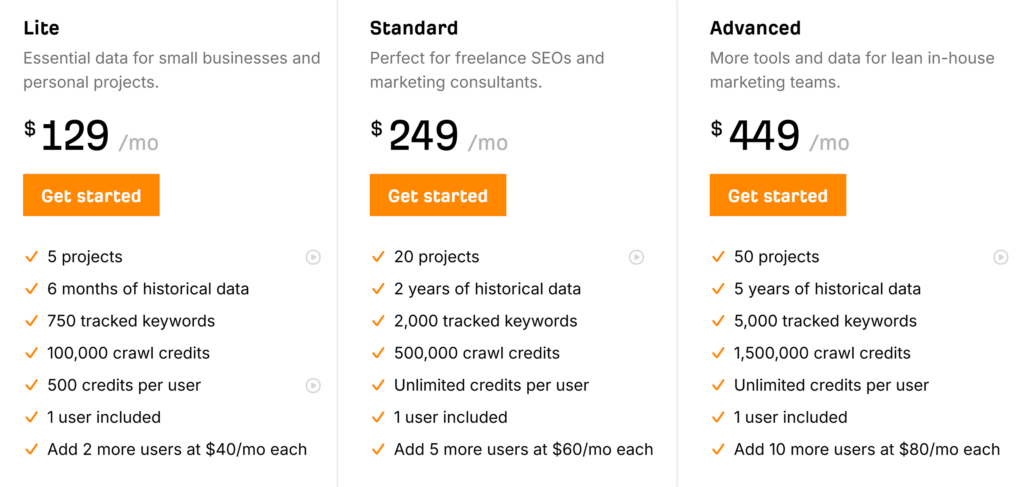This screenshot has width=1024, height=487.
Task: Click the checkmark beside "750 tracked keywords"
Action: (31, 321)
